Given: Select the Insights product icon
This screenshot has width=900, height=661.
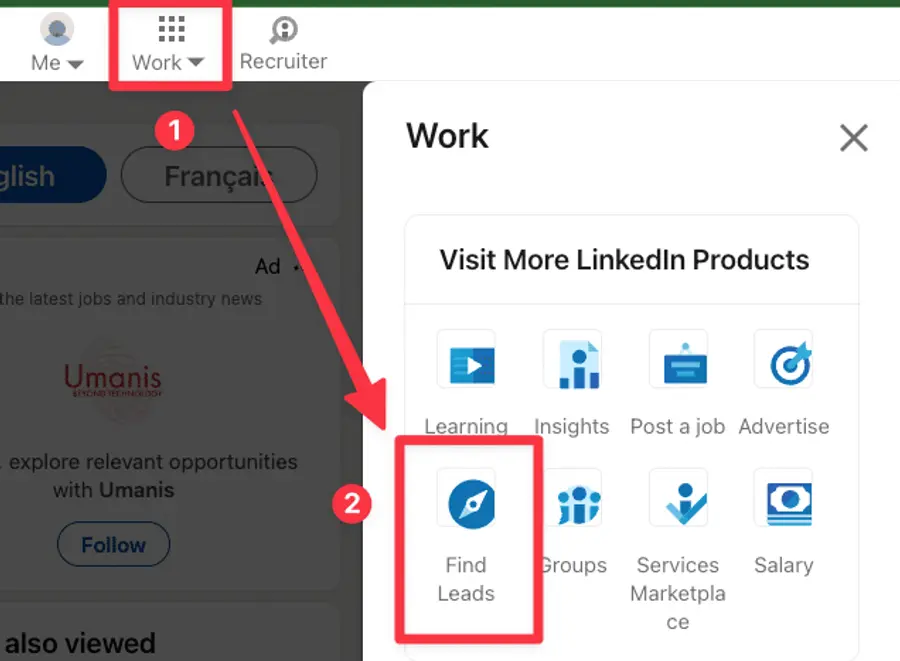Looking at the screenshot, I should point(572,361).
